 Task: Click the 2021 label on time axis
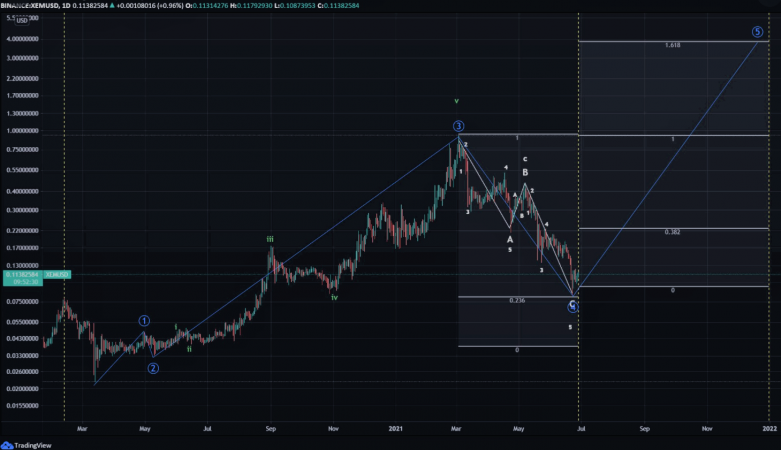point(395,428)
